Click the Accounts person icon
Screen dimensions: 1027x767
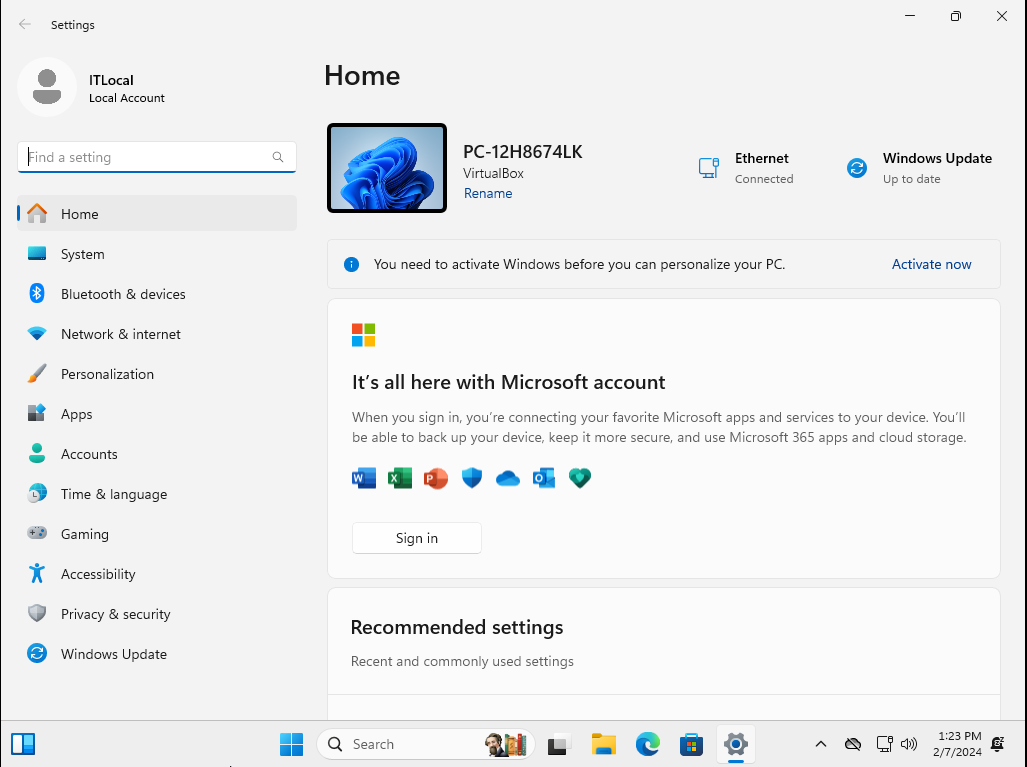click(37, 453)
